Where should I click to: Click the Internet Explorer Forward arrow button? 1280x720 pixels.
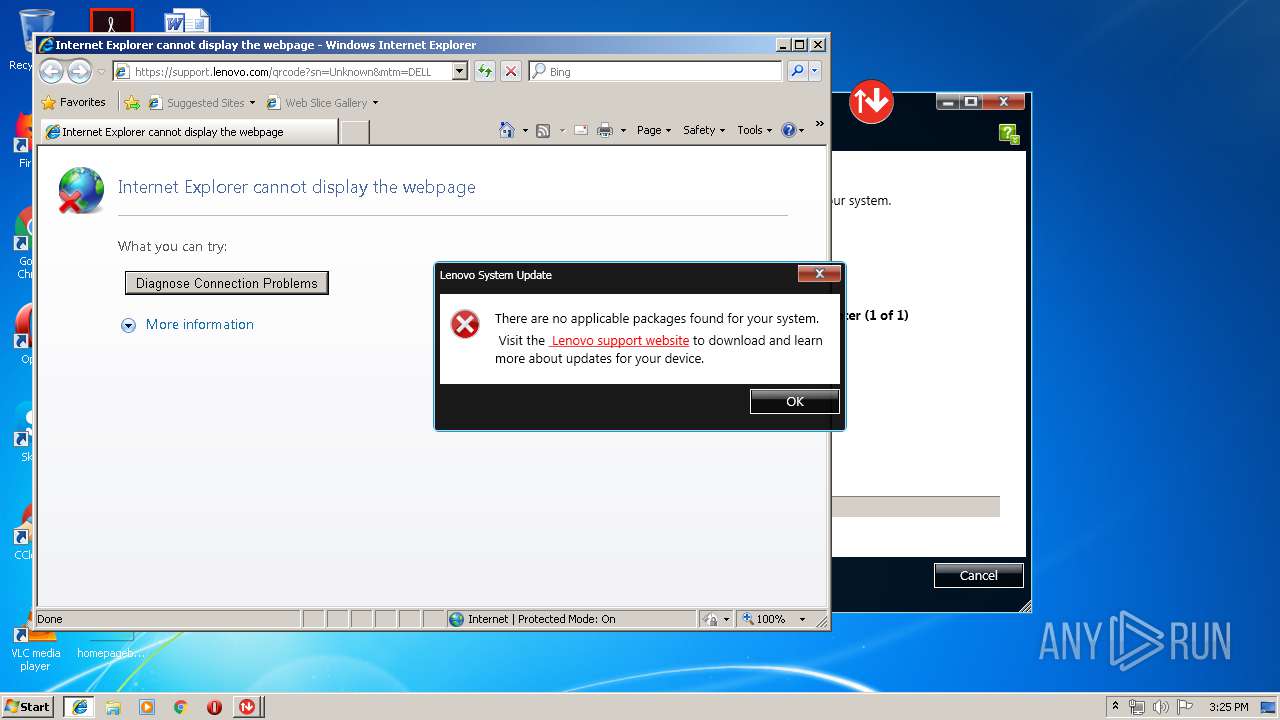[79, 71]
